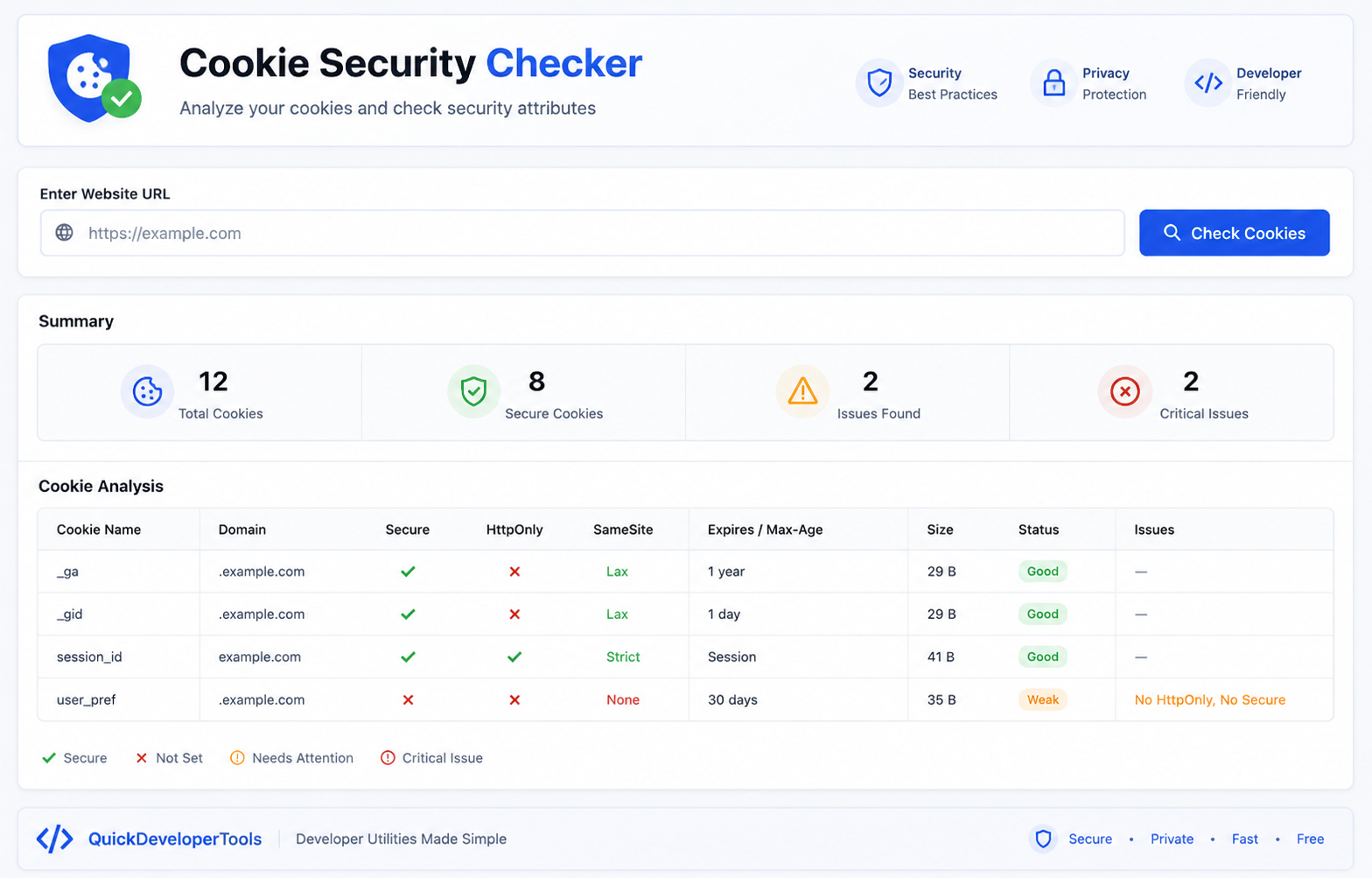Image resolution: width=1372 pixels, height=878 pixels.
Task: Click the Privacy Protection padlock icon
Action: pyautogui.click(x=1053, y=83)
